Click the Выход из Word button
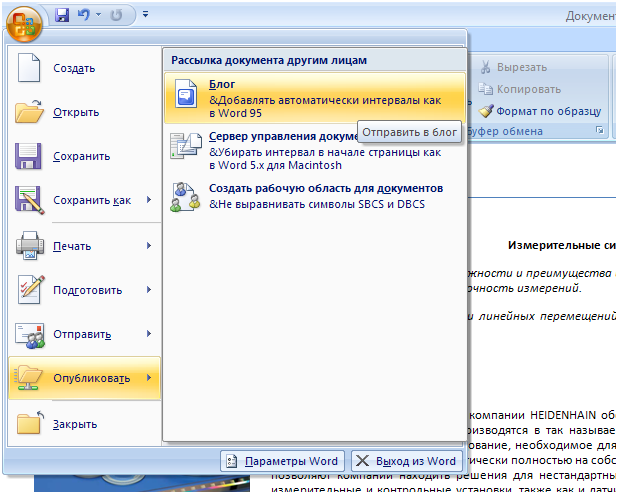This screenshot has height=494, width=618. [407, 461]
